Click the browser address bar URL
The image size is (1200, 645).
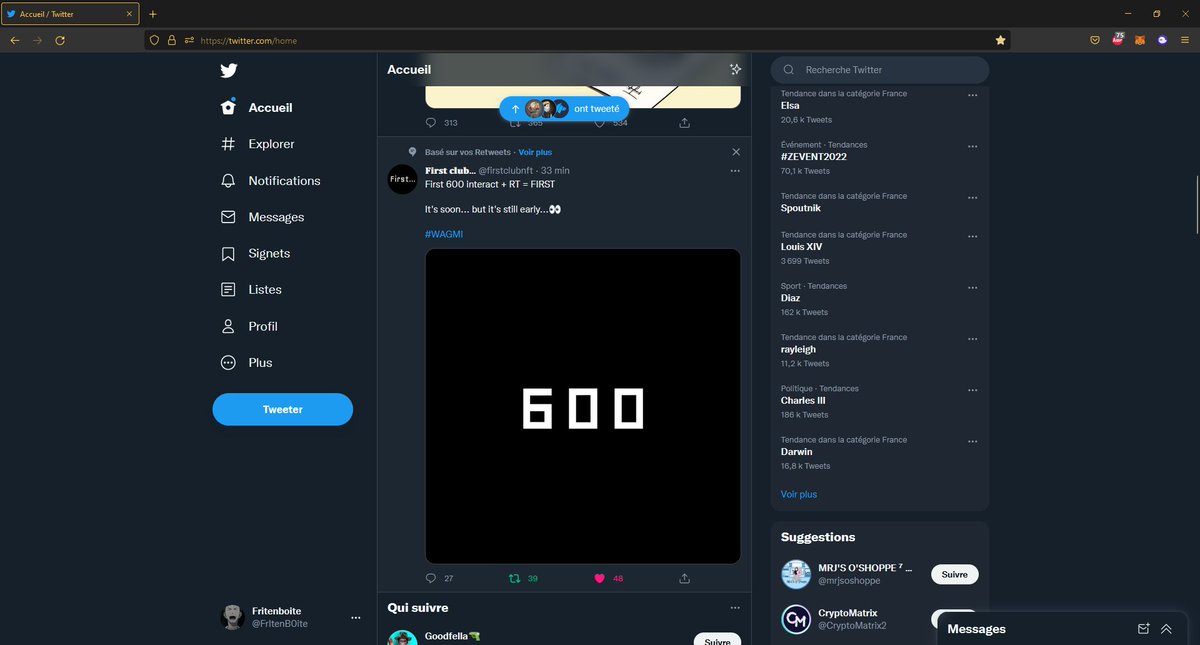point(248,41)
